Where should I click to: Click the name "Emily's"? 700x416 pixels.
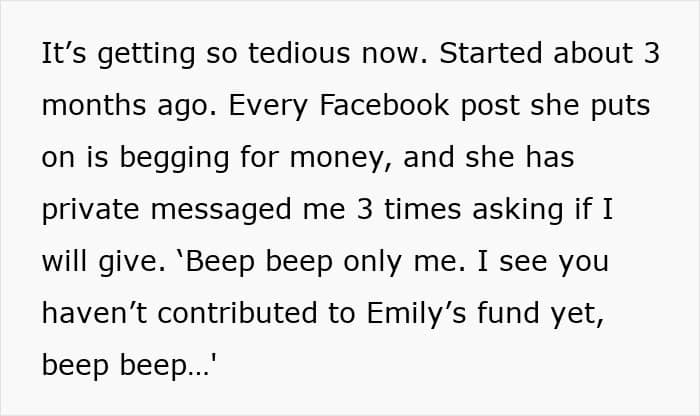pyautogui.click(x=417, y=315)
